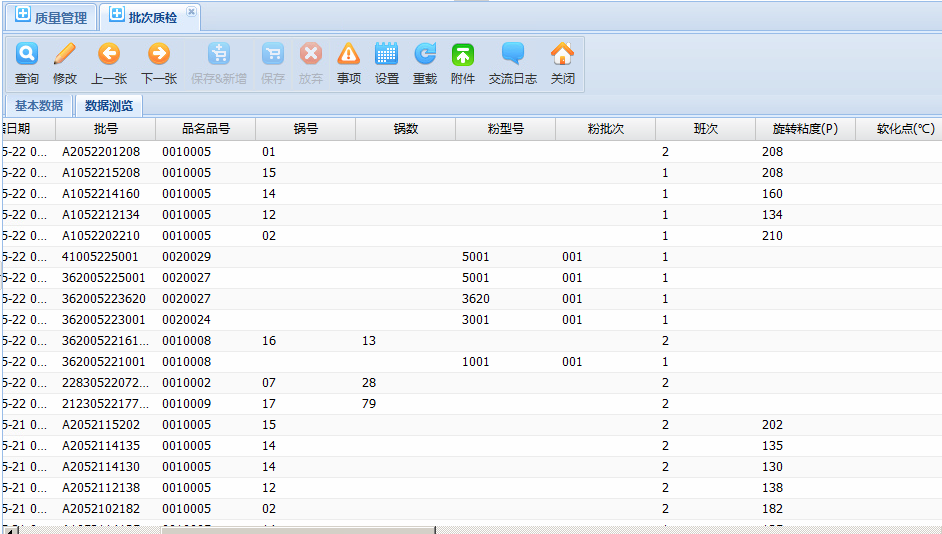
Task: Reload data with 重载 icon
Action: pos(425,55)
